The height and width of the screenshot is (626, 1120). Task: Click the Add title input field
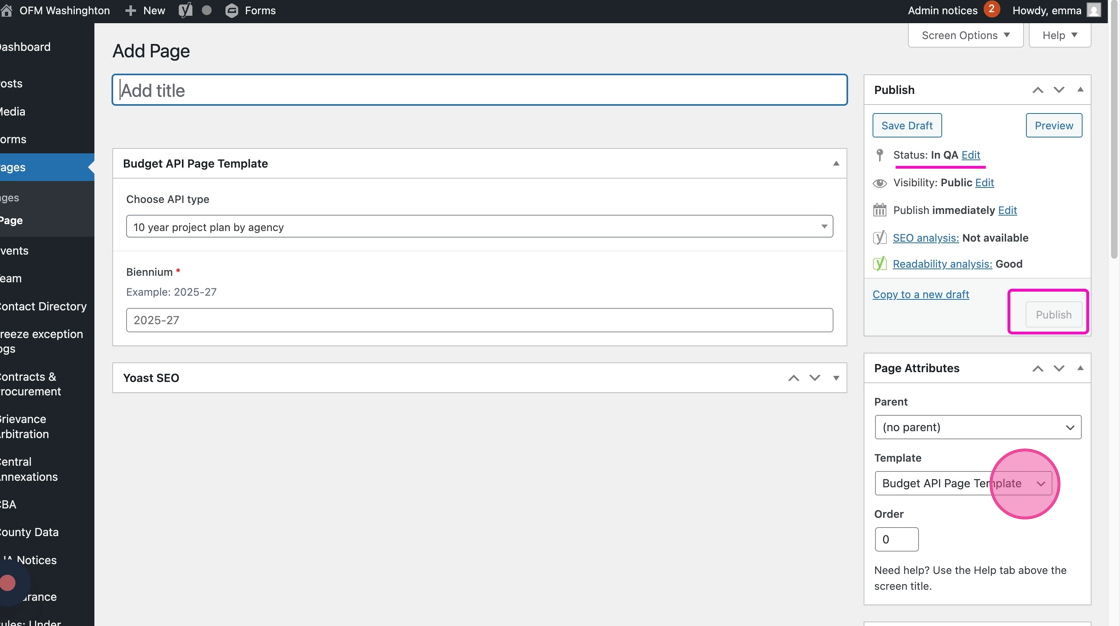[x=479, y=90]
